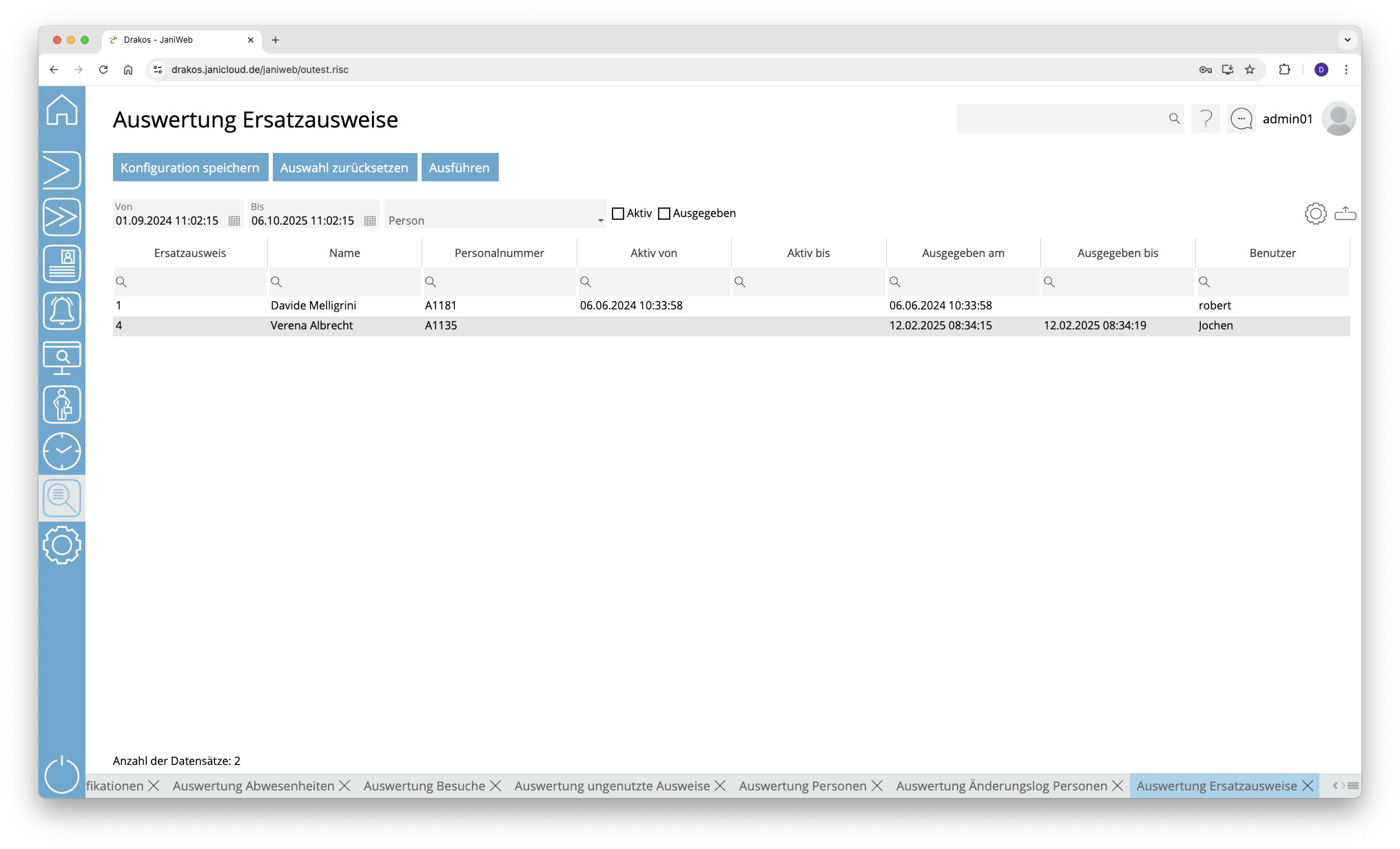Screen dimensions: 1400x849
Task: Open the ID card sidebar icon
Action: pyautogui.click(x=62, y=264)
